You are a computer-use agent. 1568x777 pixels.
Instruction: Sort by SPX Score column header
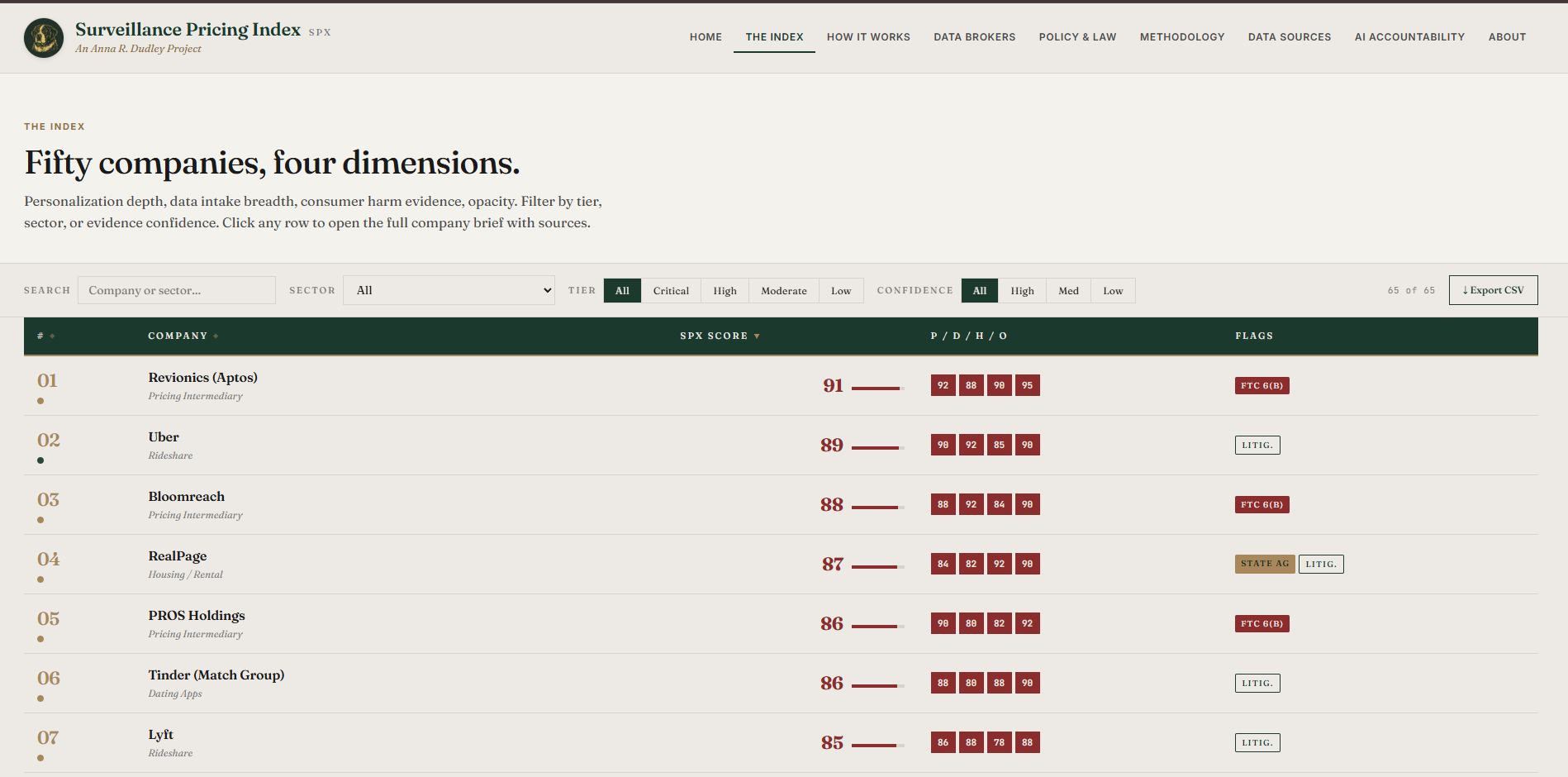pos(720,336)
